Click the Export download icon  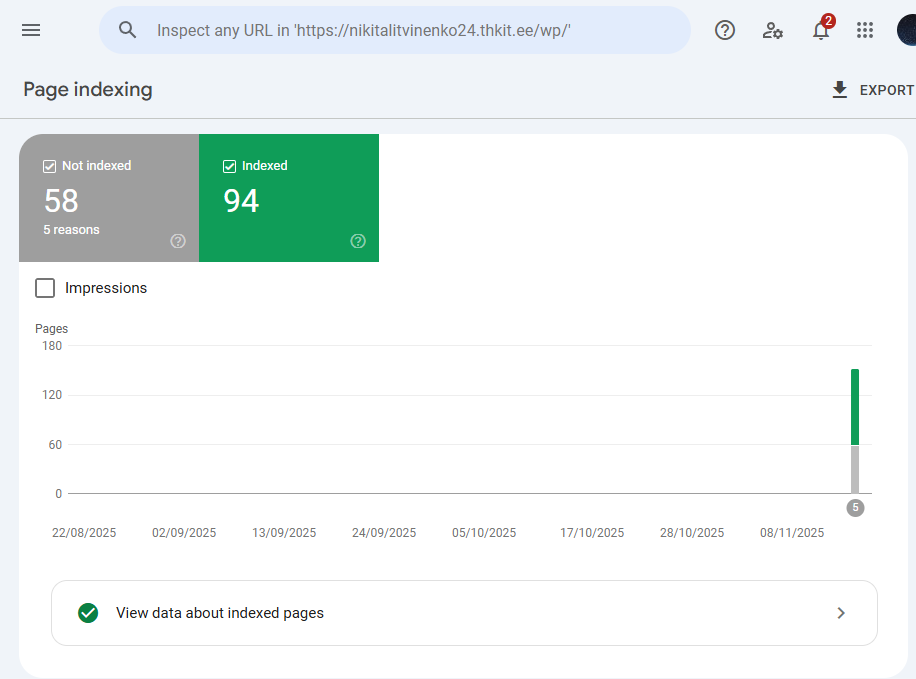click(x=840, y=90)
